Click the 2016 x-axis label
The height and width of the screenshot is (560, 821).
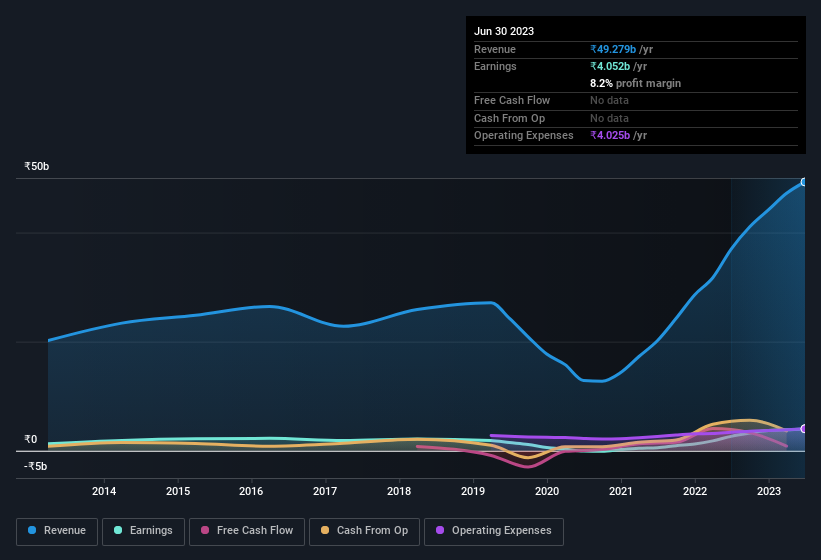[251, 491]
